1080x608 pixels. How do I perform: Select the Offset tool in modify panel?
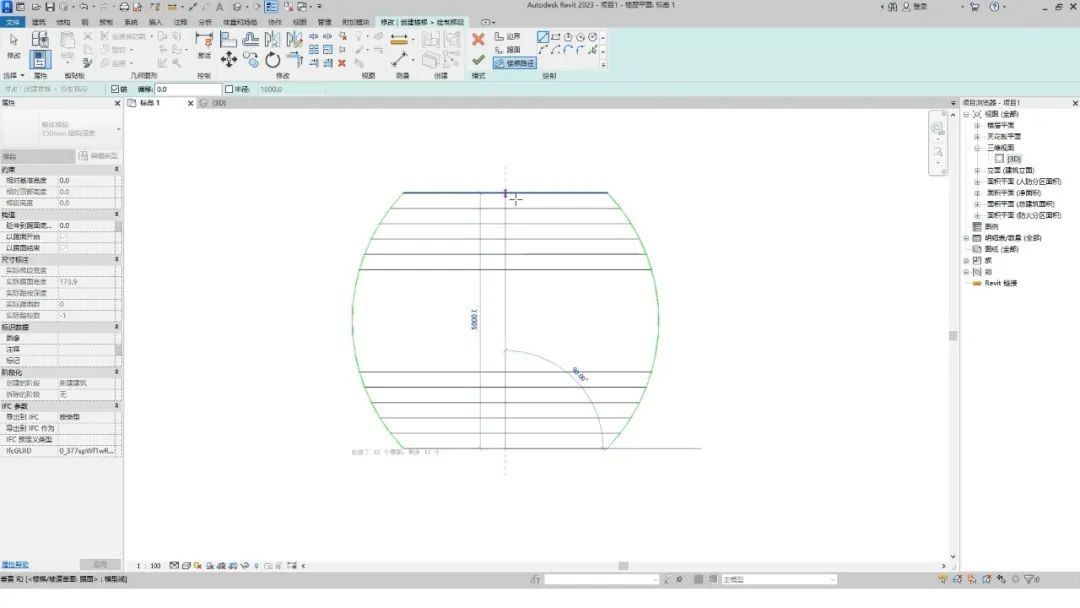tap(251, 39)
